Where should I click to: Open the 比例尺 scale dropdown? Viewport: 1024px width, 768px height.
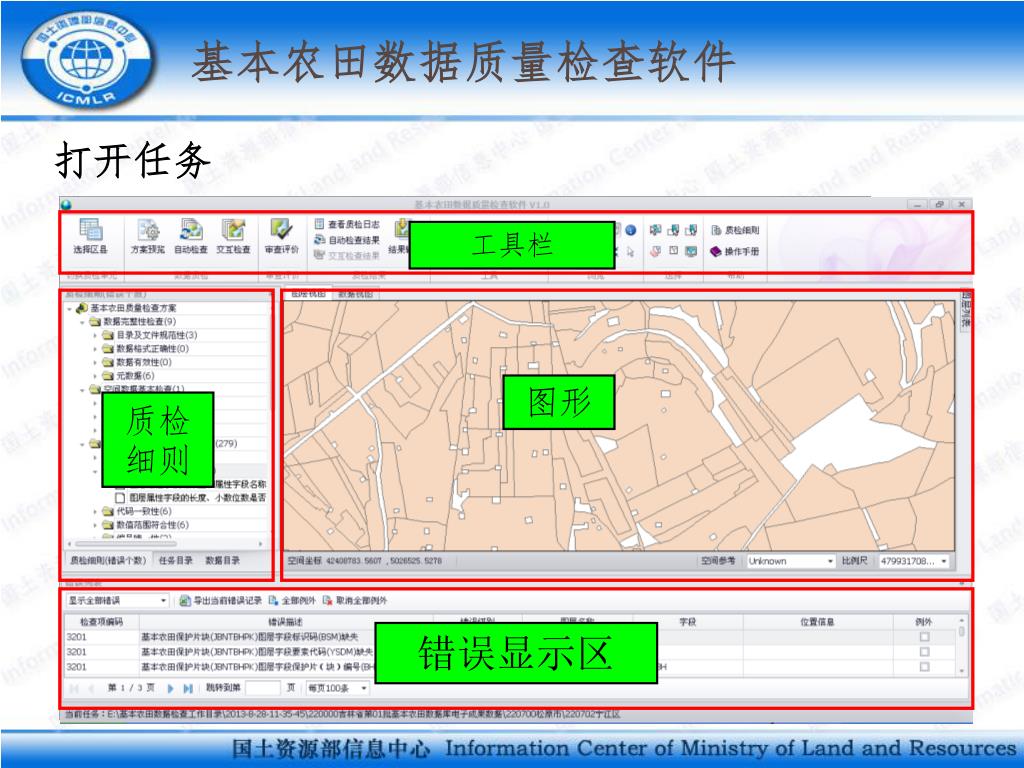914,561
